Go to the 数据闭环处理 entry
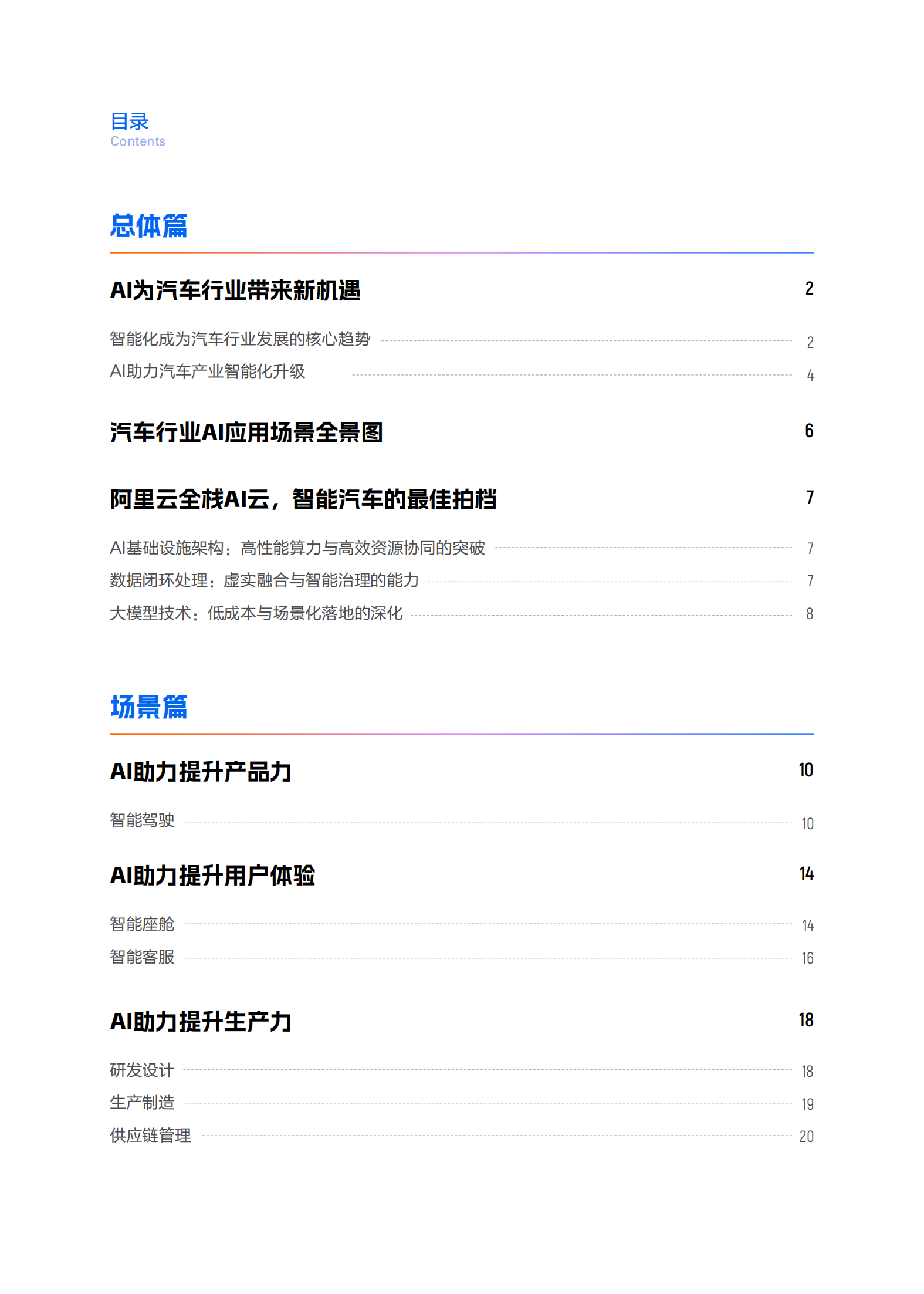 click(x=264, y=580)
